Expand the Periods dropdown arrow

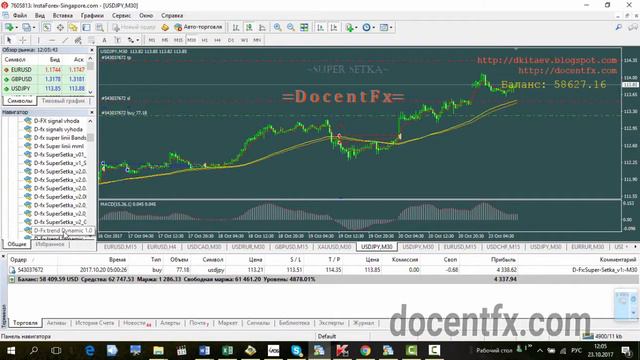coord(373,27)
